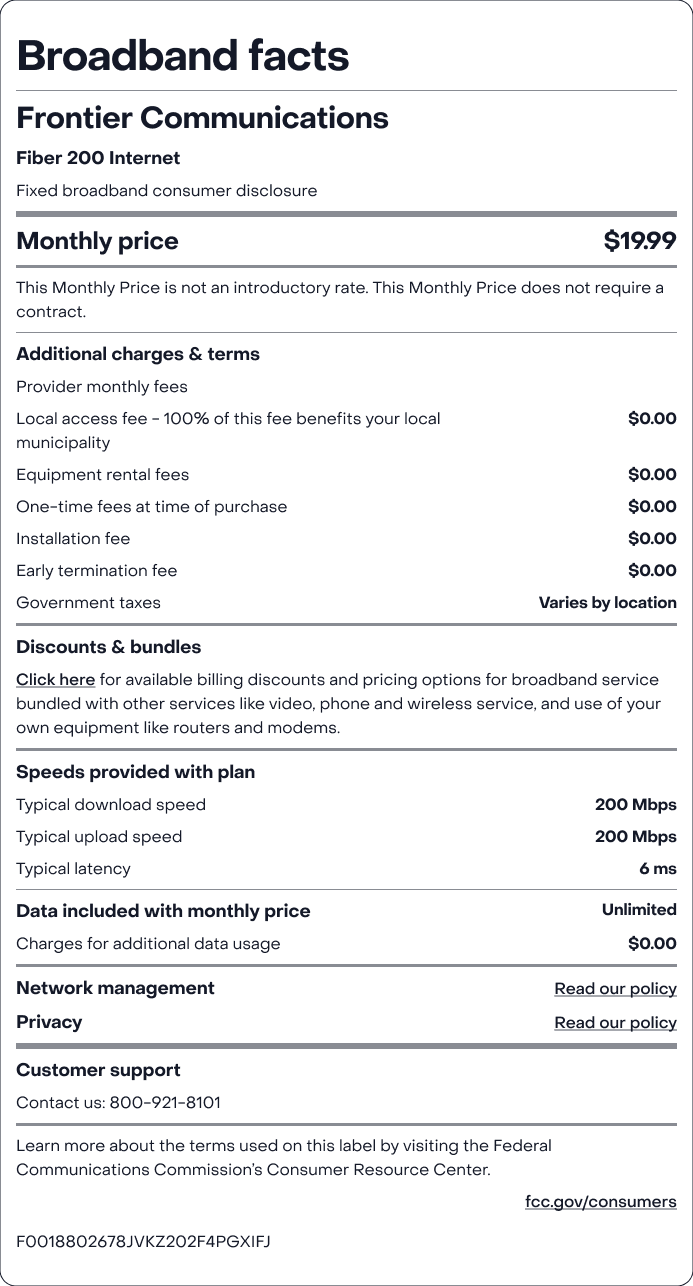Click the Installation fee $0.00 amount
This screenshot has width=693, height=1286.
tap(652, 539)
